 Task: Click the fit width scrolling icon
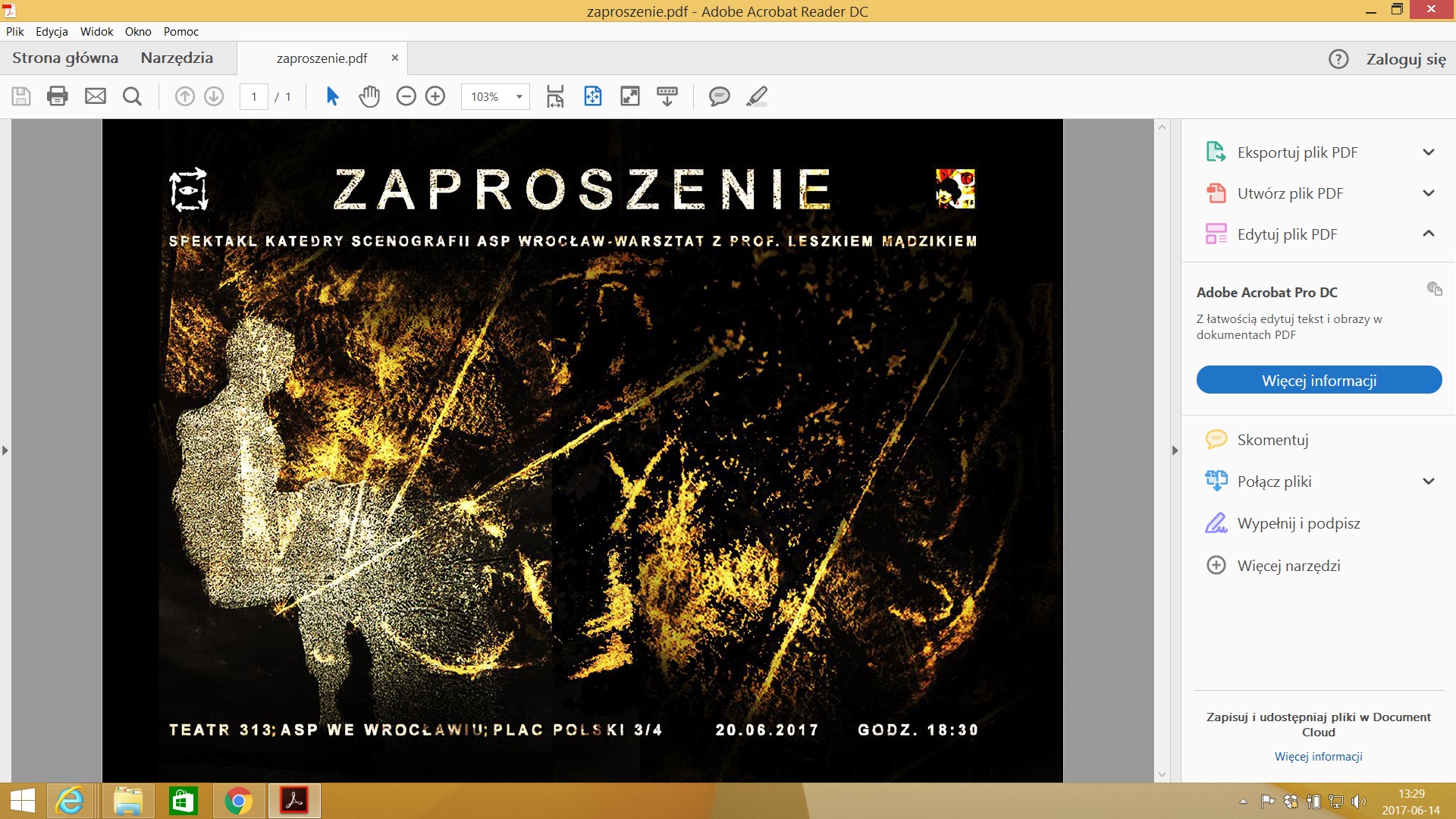(x=555, y=96)
